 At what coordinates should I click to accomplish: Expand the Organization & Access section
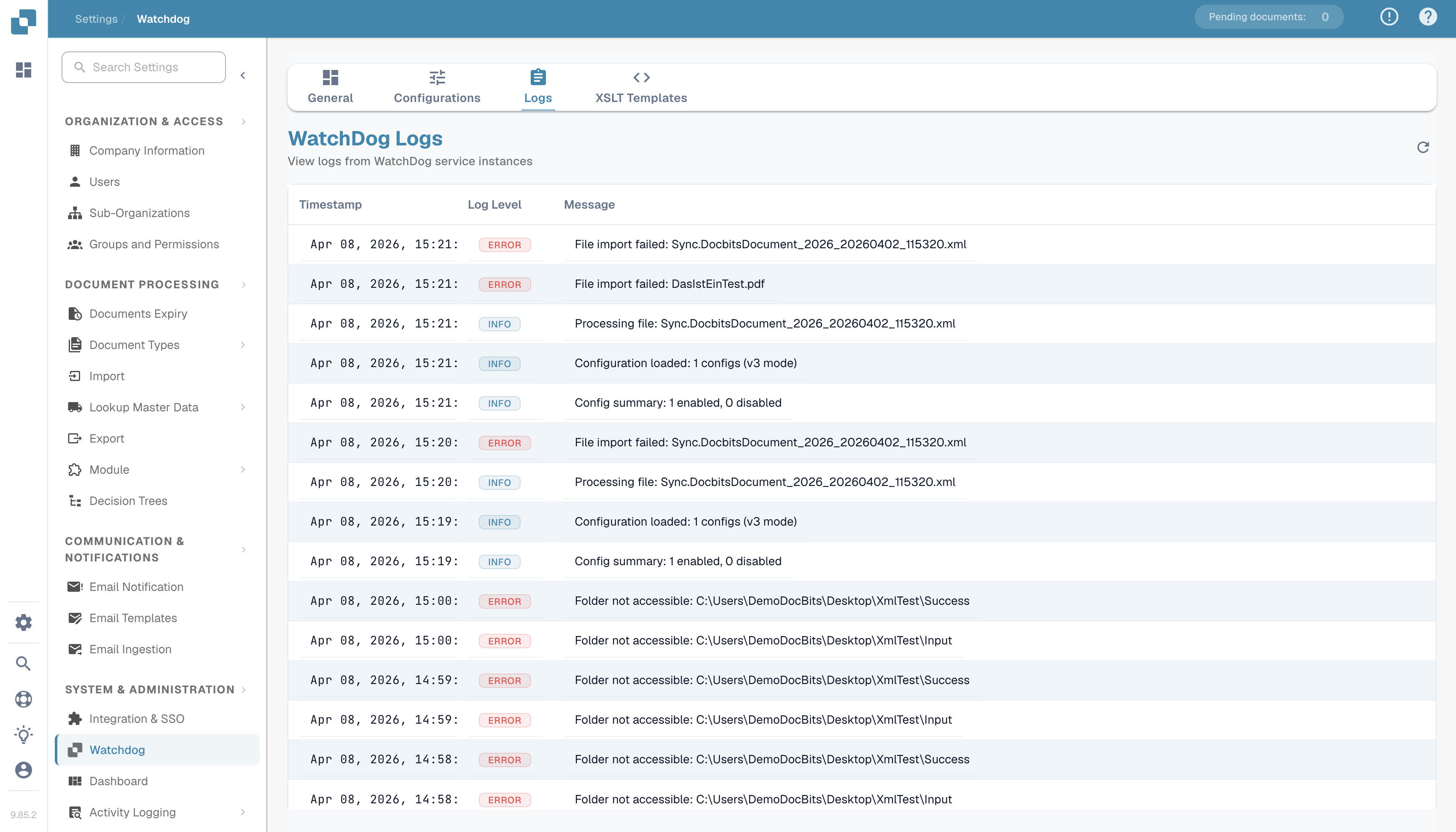click(243, 121)
